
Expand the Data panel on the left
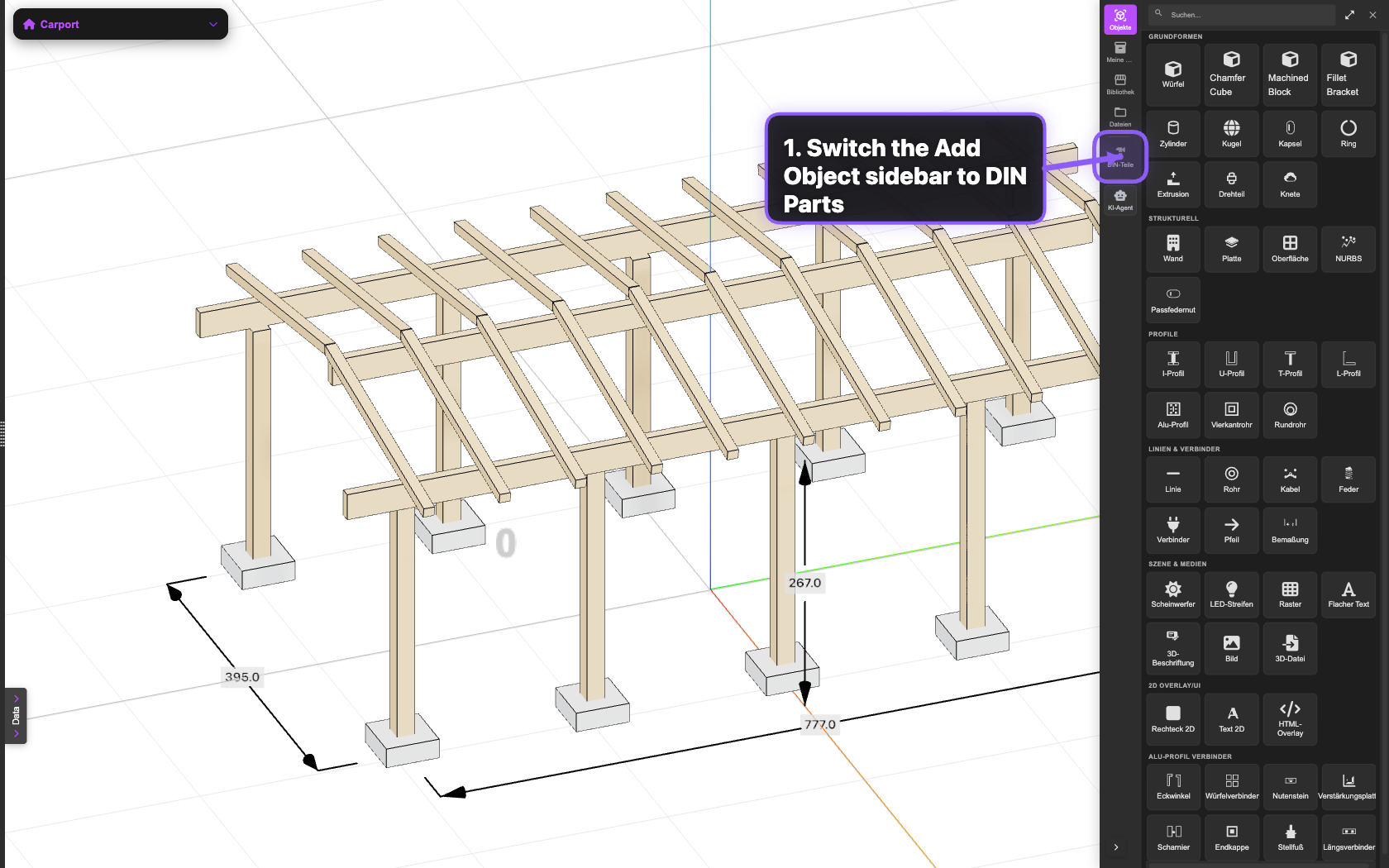pos(16,716)
